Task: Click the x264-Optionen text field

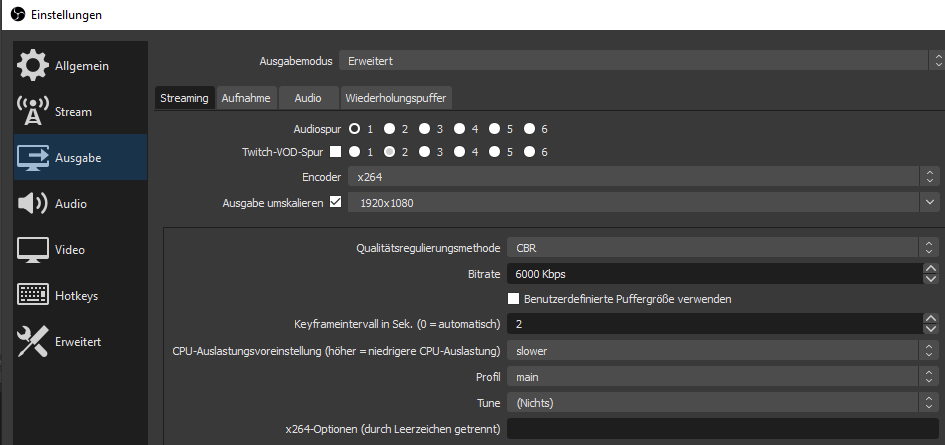Action: click(x=723, y=429)
